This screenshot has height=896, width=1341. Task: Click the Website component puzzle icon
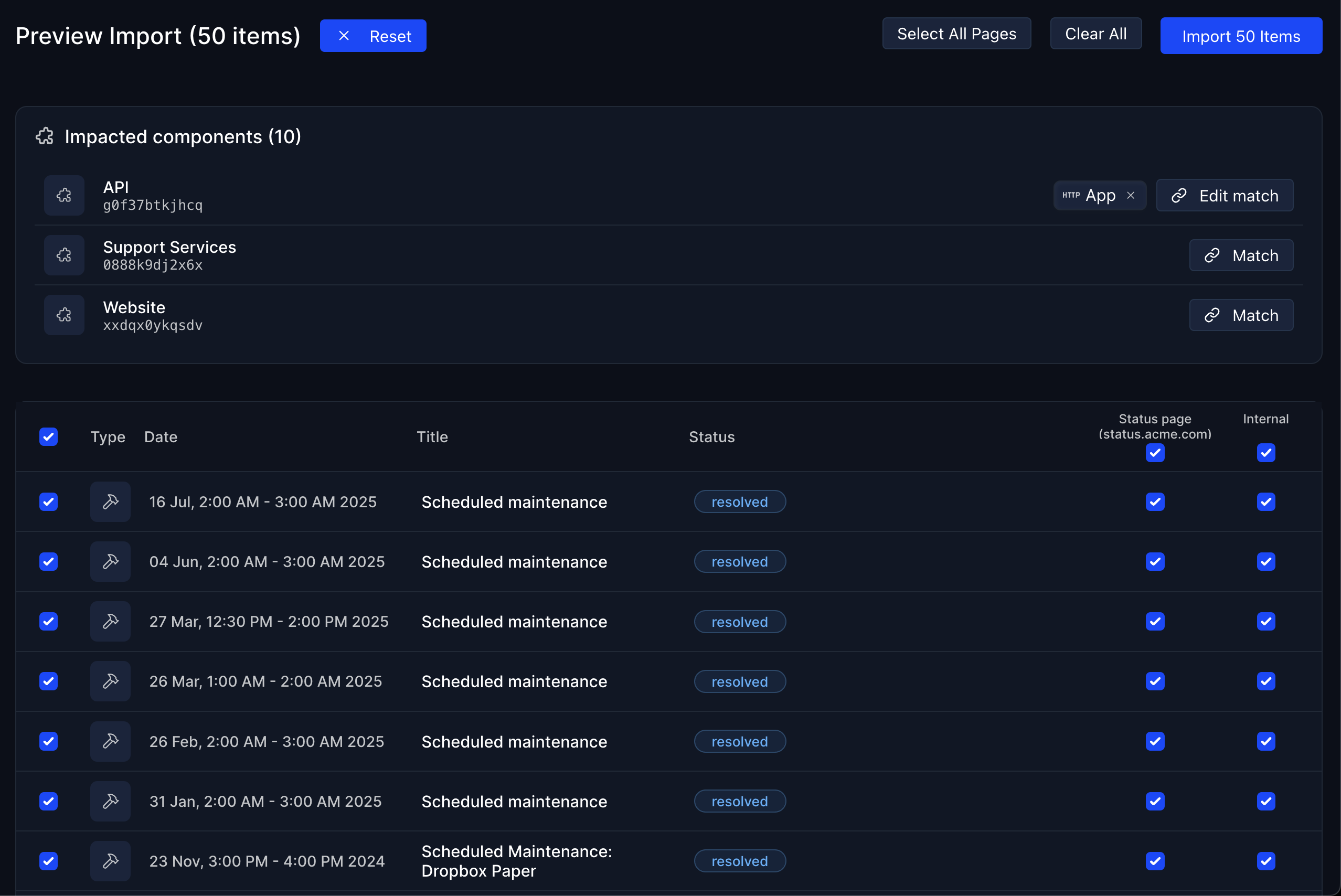tap(64, 315)
